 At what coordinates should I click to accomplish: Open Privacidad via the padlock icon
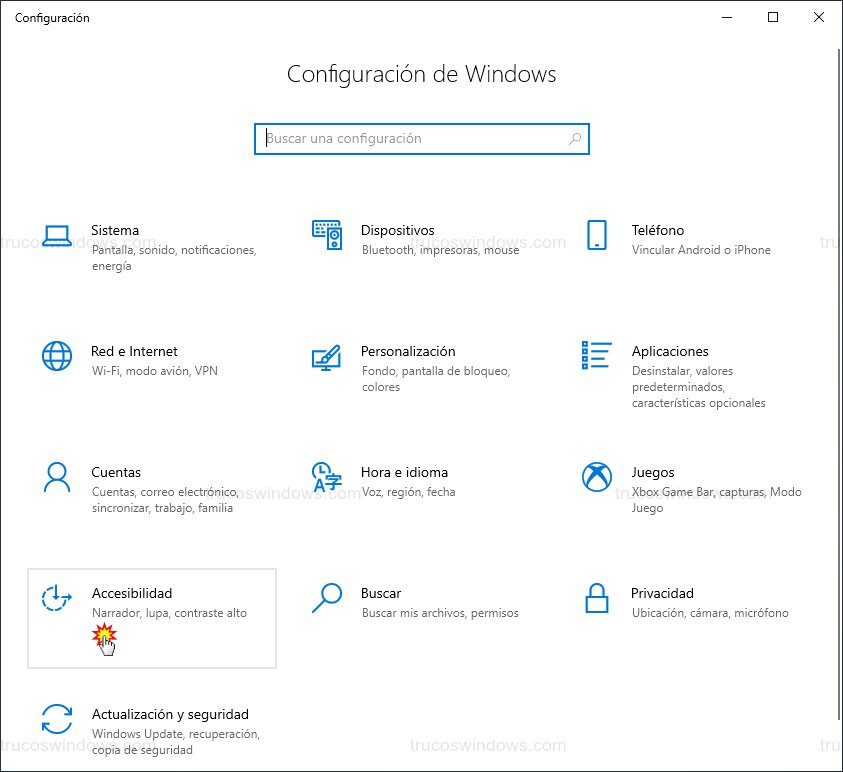(x=597, y=598)
